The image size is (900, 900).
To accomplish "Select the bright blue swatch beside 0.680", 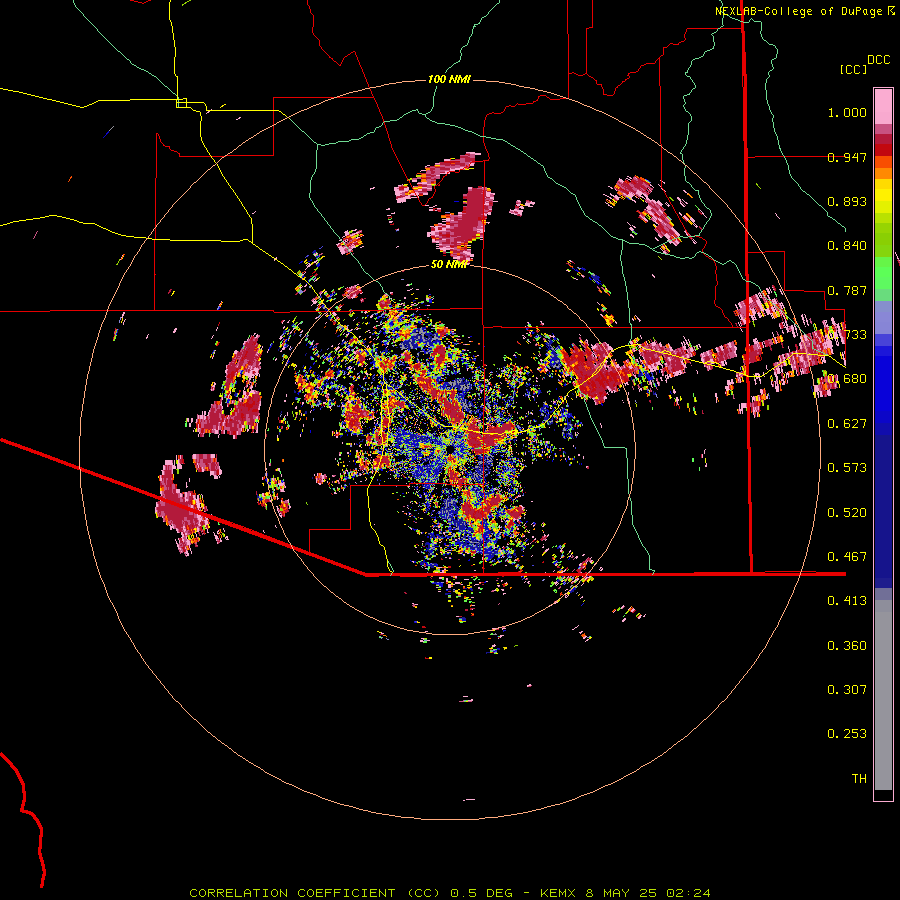I will (x=883, y=384).
